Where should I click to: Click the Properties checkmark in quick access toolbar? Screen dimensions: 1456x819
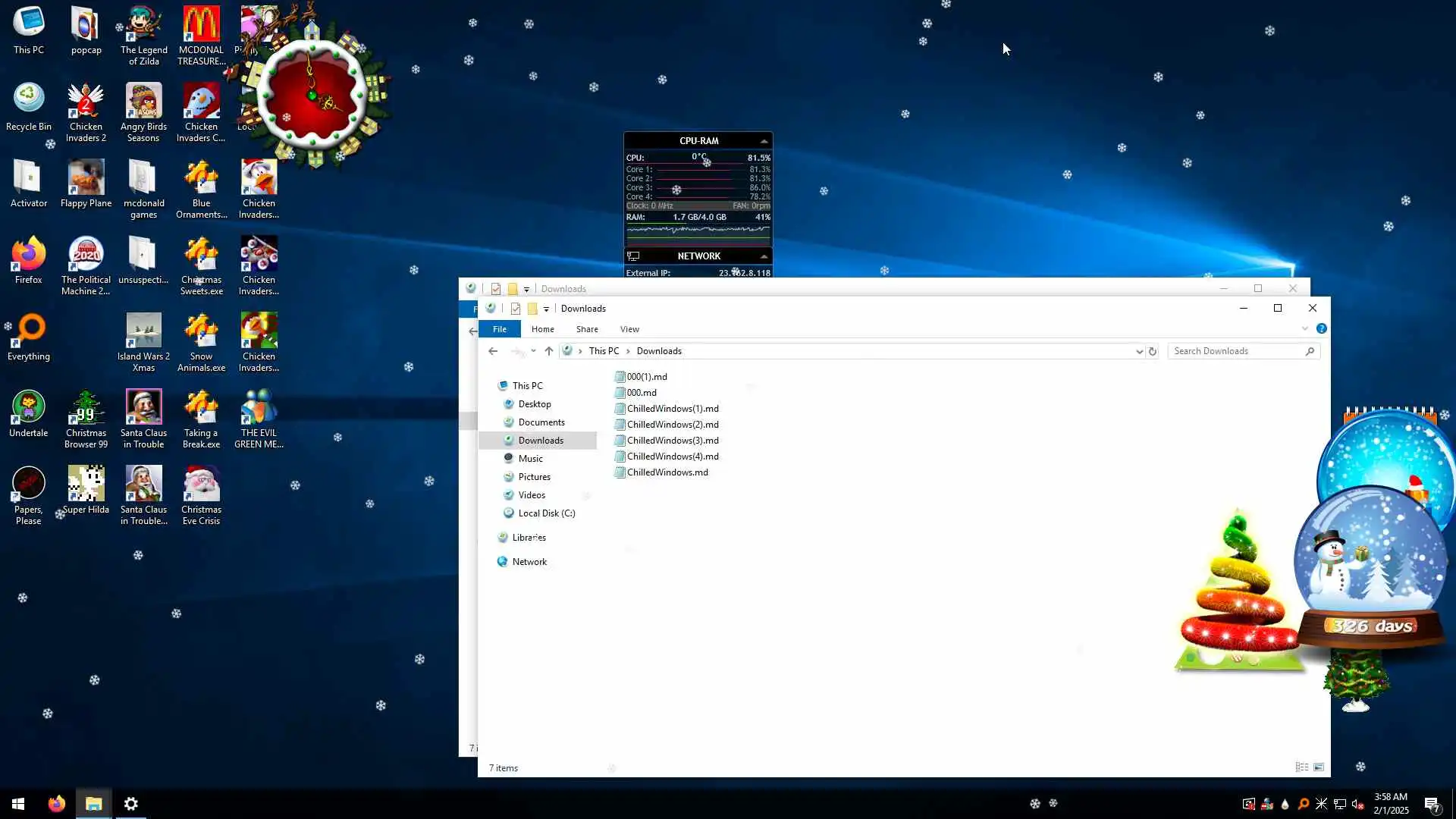click(x=516, y=309)
